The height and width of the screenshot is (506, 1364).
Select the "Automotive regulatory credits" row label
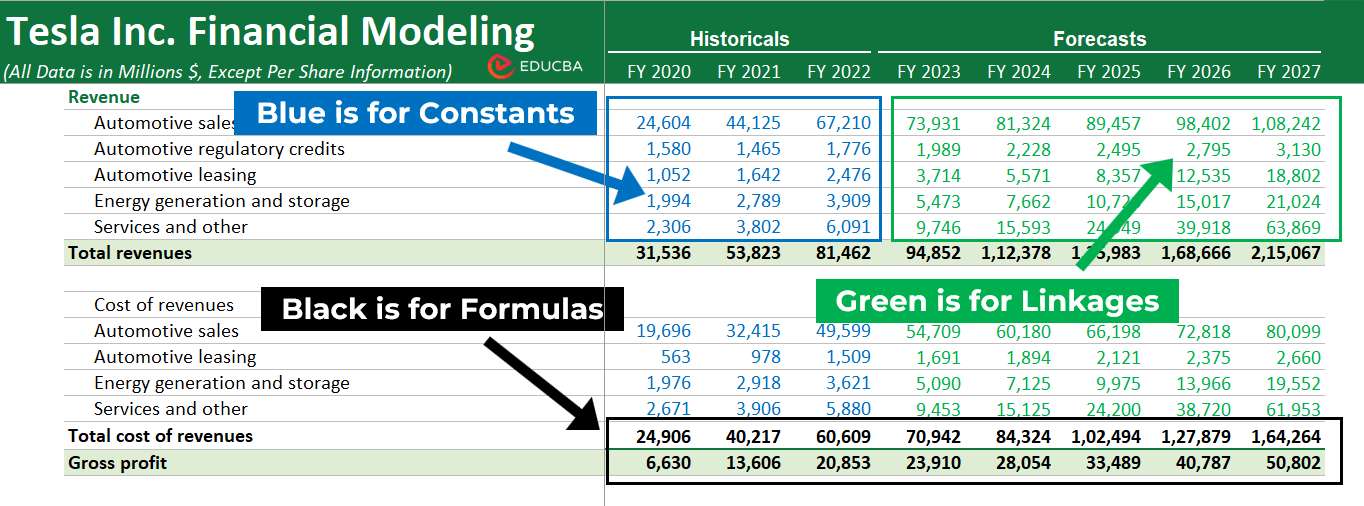point(219,149)
